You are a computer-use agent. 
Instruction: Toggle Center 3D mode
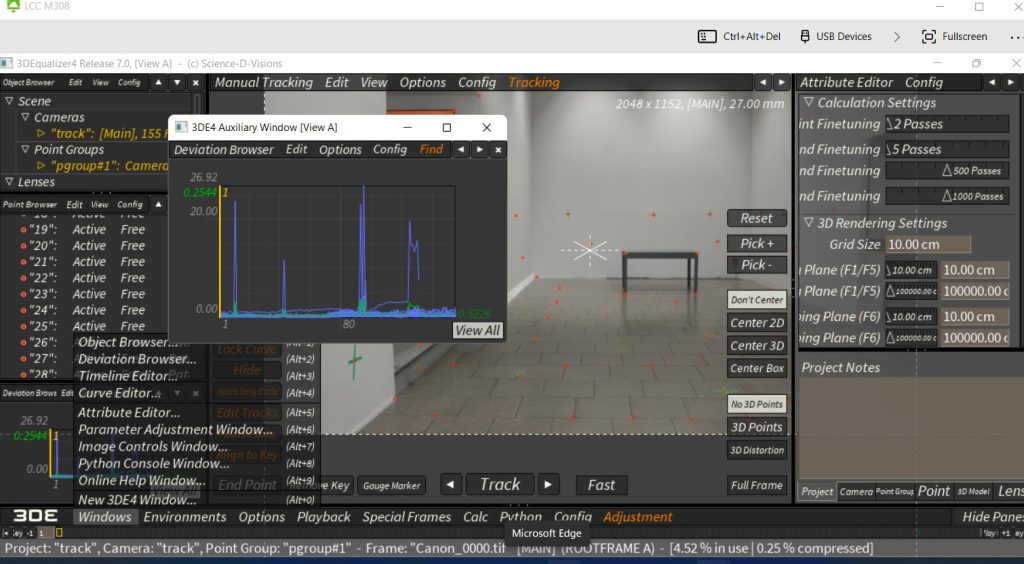click(x=757, y=345)
